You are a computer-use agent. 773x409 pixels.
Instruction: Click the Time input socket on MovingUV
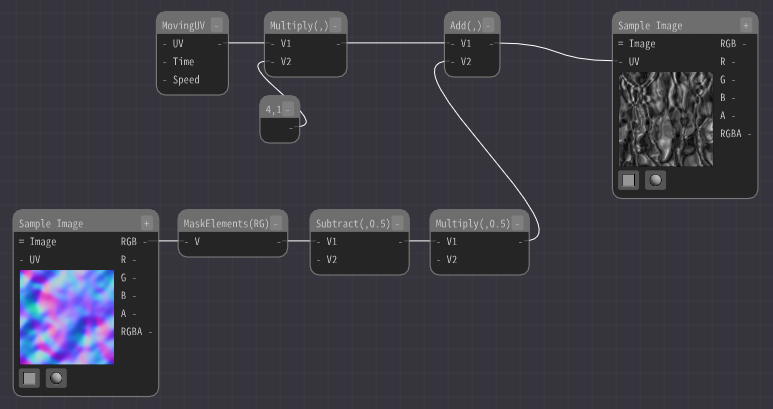point(165,62)
